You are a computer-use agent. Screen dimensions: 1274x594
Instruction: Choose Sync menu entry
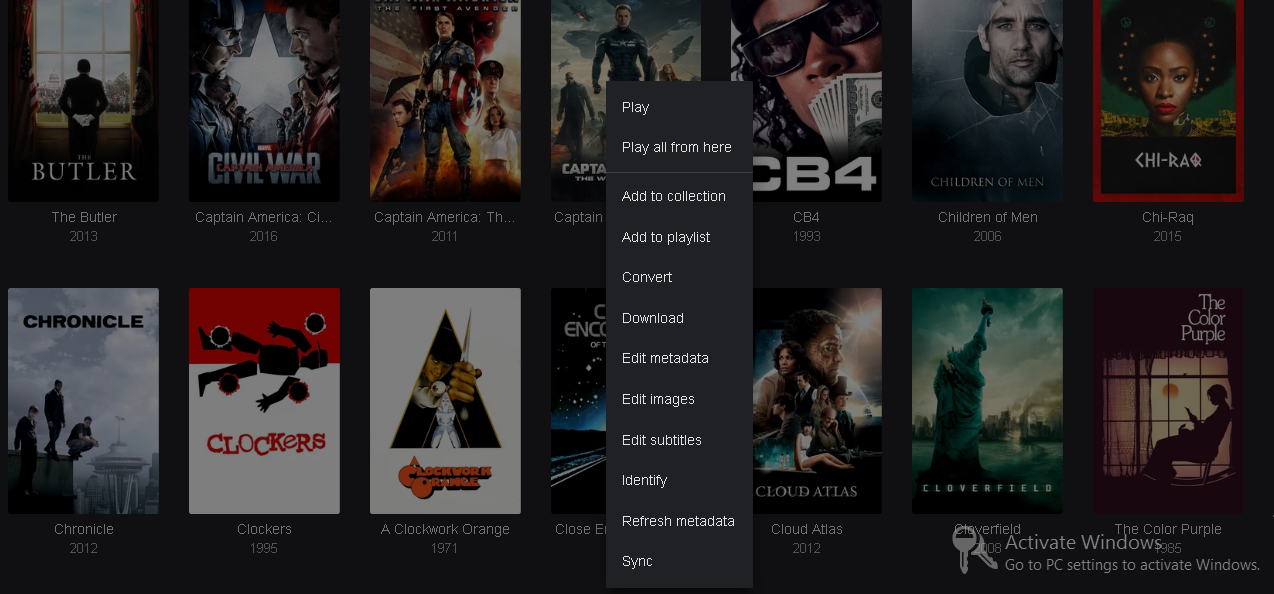[679, 561]
